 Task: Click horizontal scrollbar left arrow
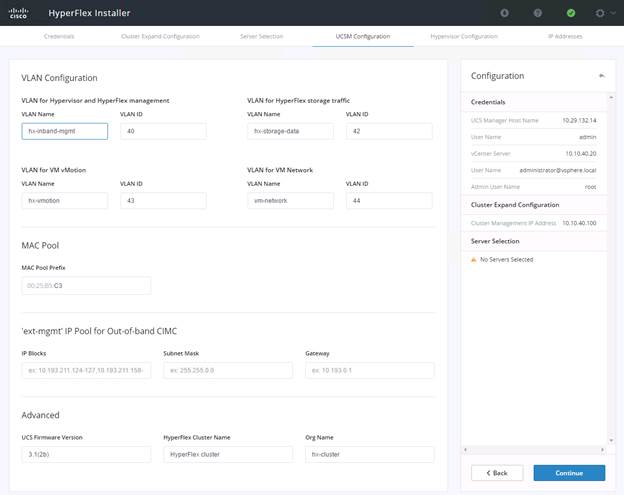tap(465, 450)
